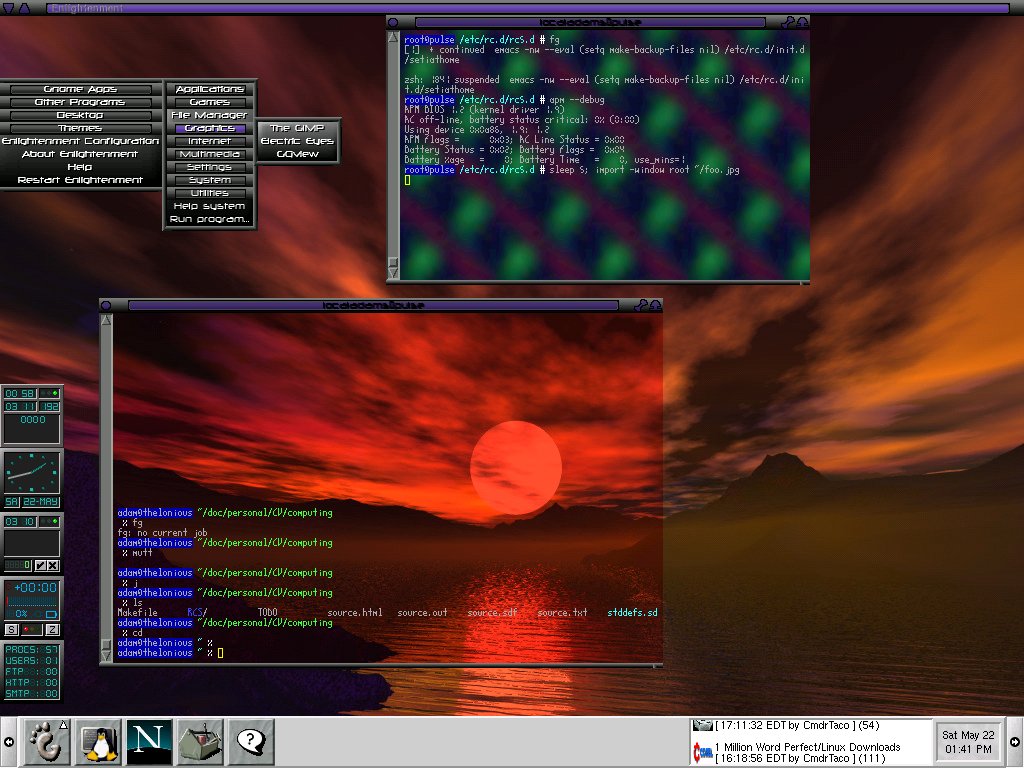Expand the Gnome Apps submenu

tap(80, 89)
